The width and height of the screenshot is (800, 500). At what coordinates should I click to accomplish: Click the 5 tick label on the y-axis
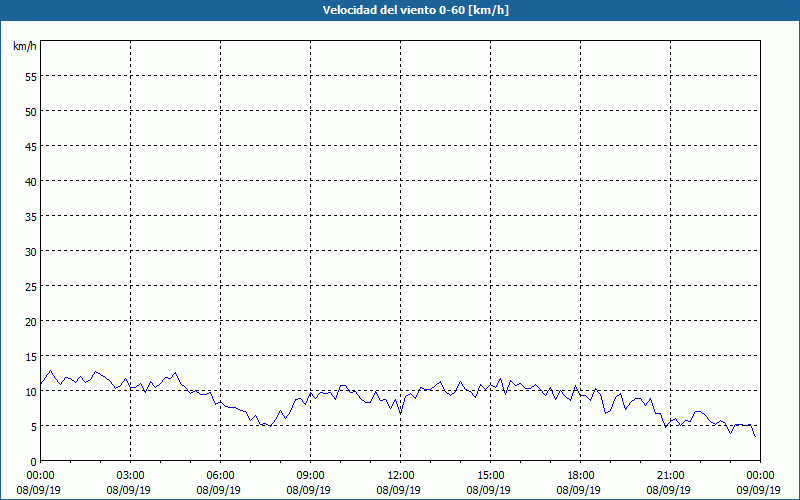[x=33, y=426]
